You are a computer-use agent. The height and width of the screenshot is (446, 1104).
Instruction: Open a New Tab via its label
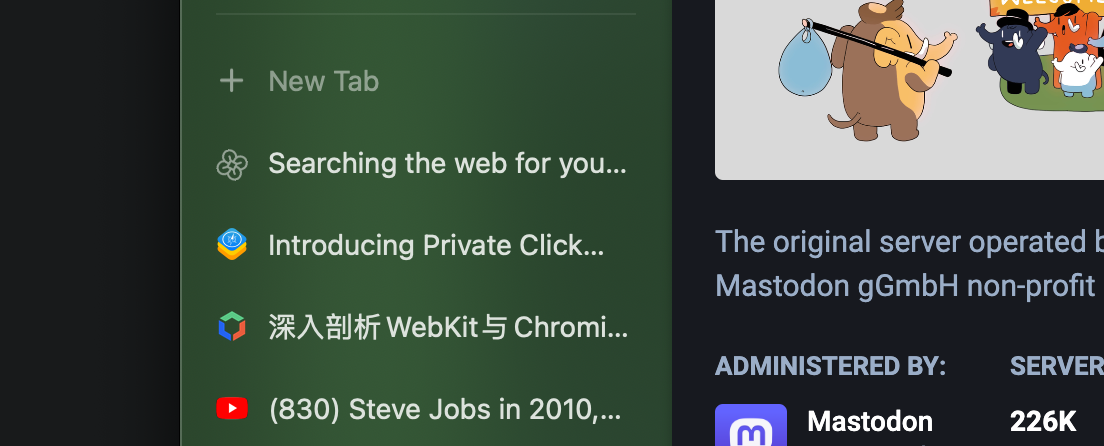tap(323, 81)
